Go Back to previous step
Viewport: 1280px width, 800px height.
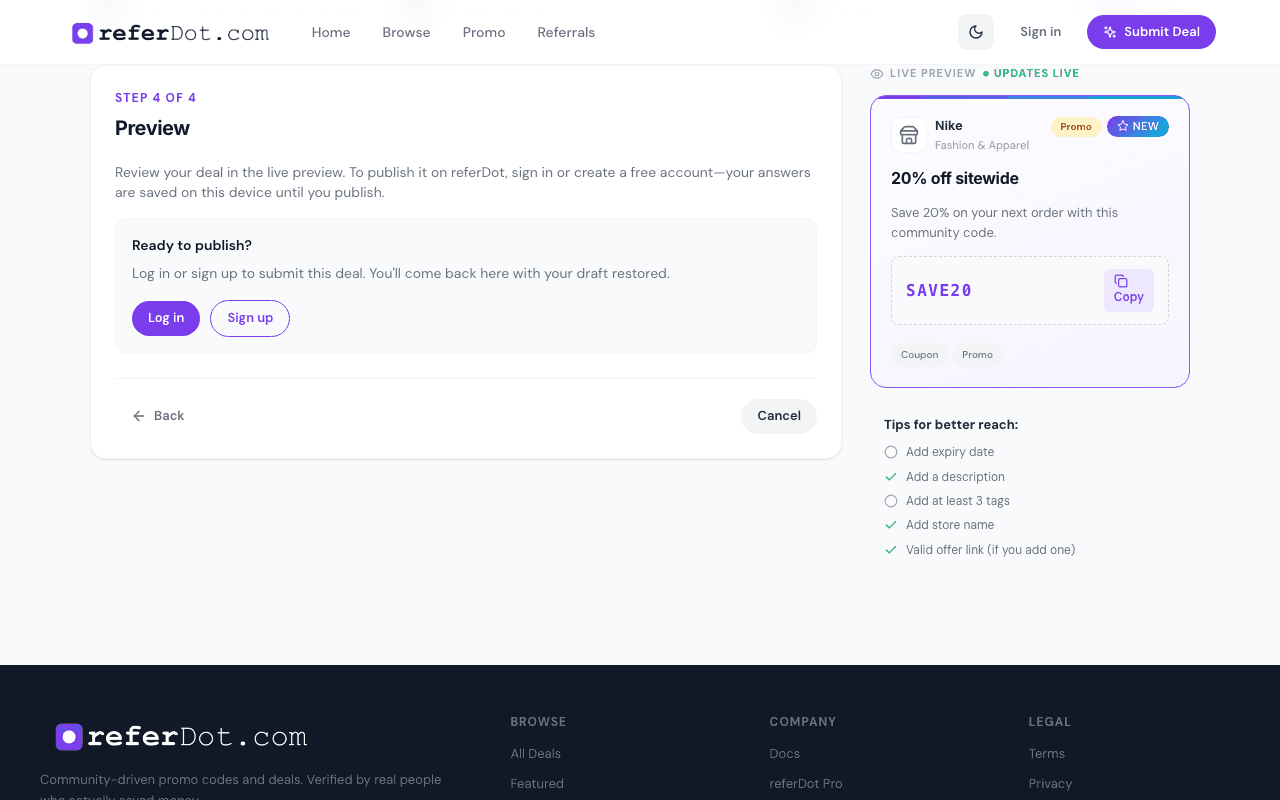(158, 416)
